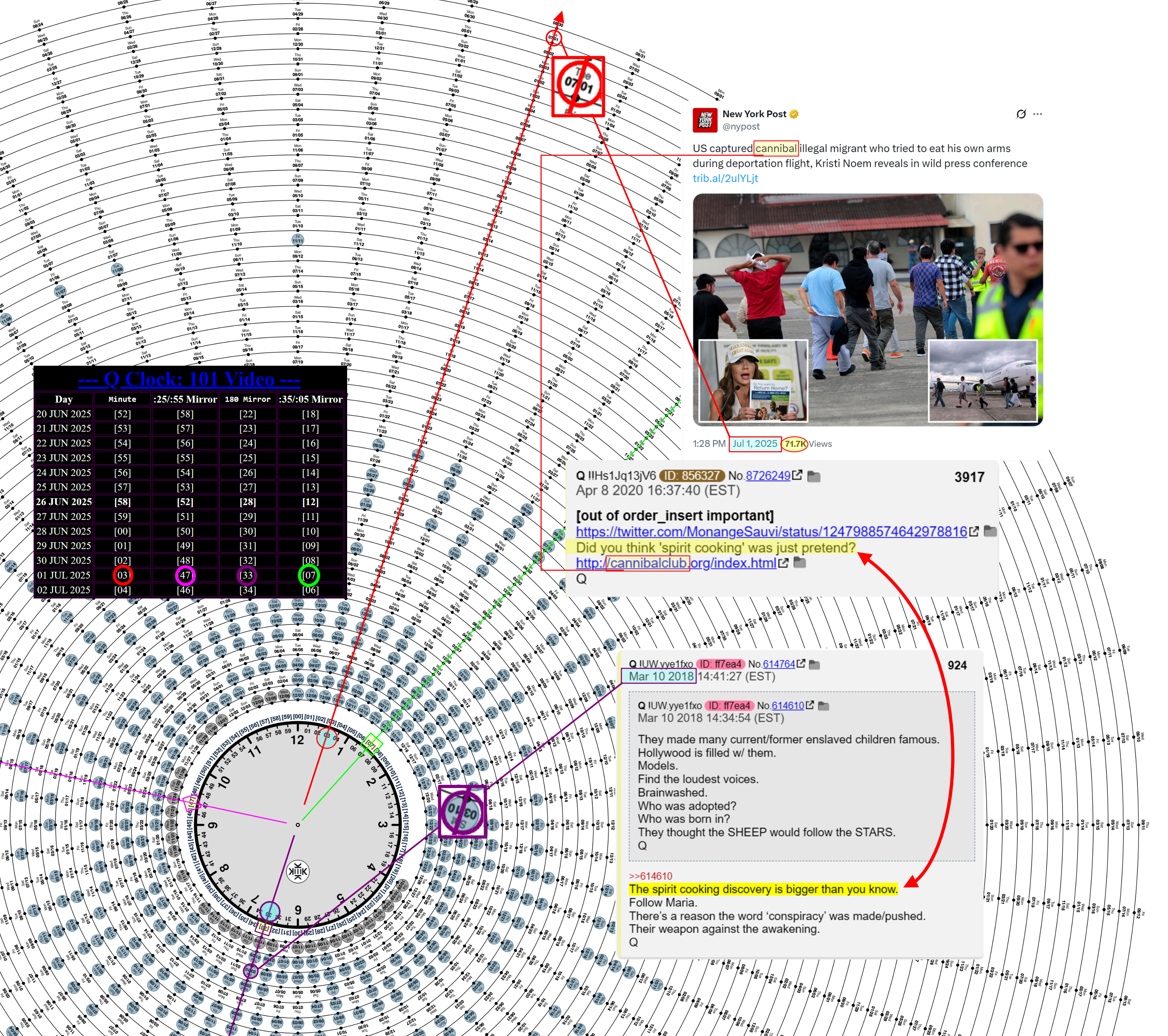1168x1036 pixels.
Task: Open the inset photo of airplane on tarmac
Action: point(983,381)
